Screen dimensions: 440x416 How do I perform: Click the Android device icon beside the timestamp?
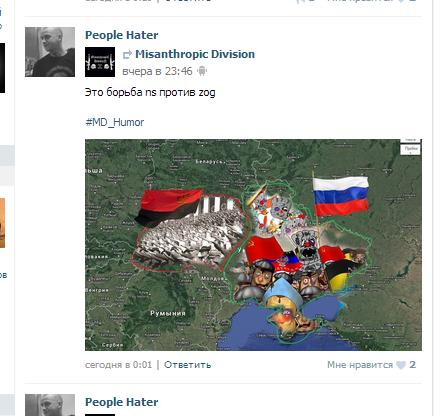(x=202, y=71)
